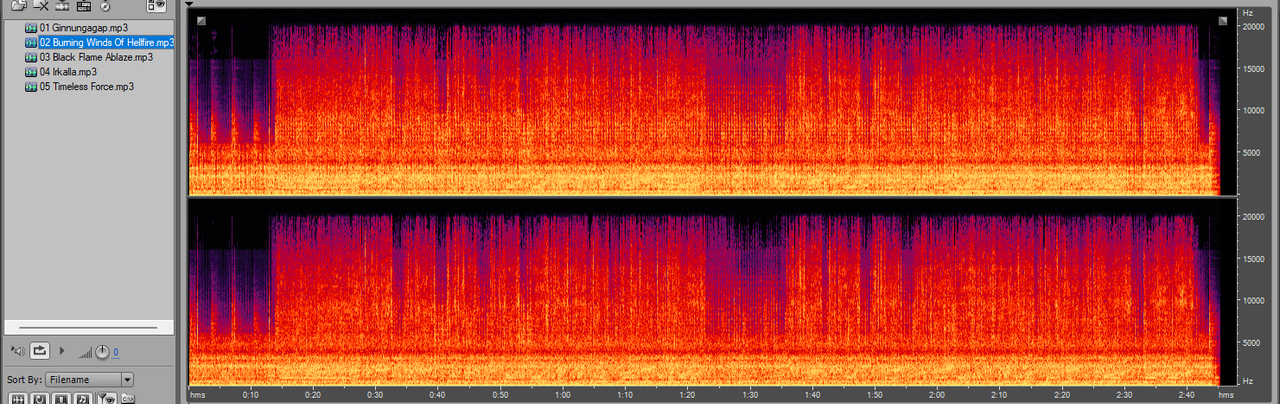Open the Sort By Filename dropdown
The image size is (1280, 404).
[x=89, y=380]
